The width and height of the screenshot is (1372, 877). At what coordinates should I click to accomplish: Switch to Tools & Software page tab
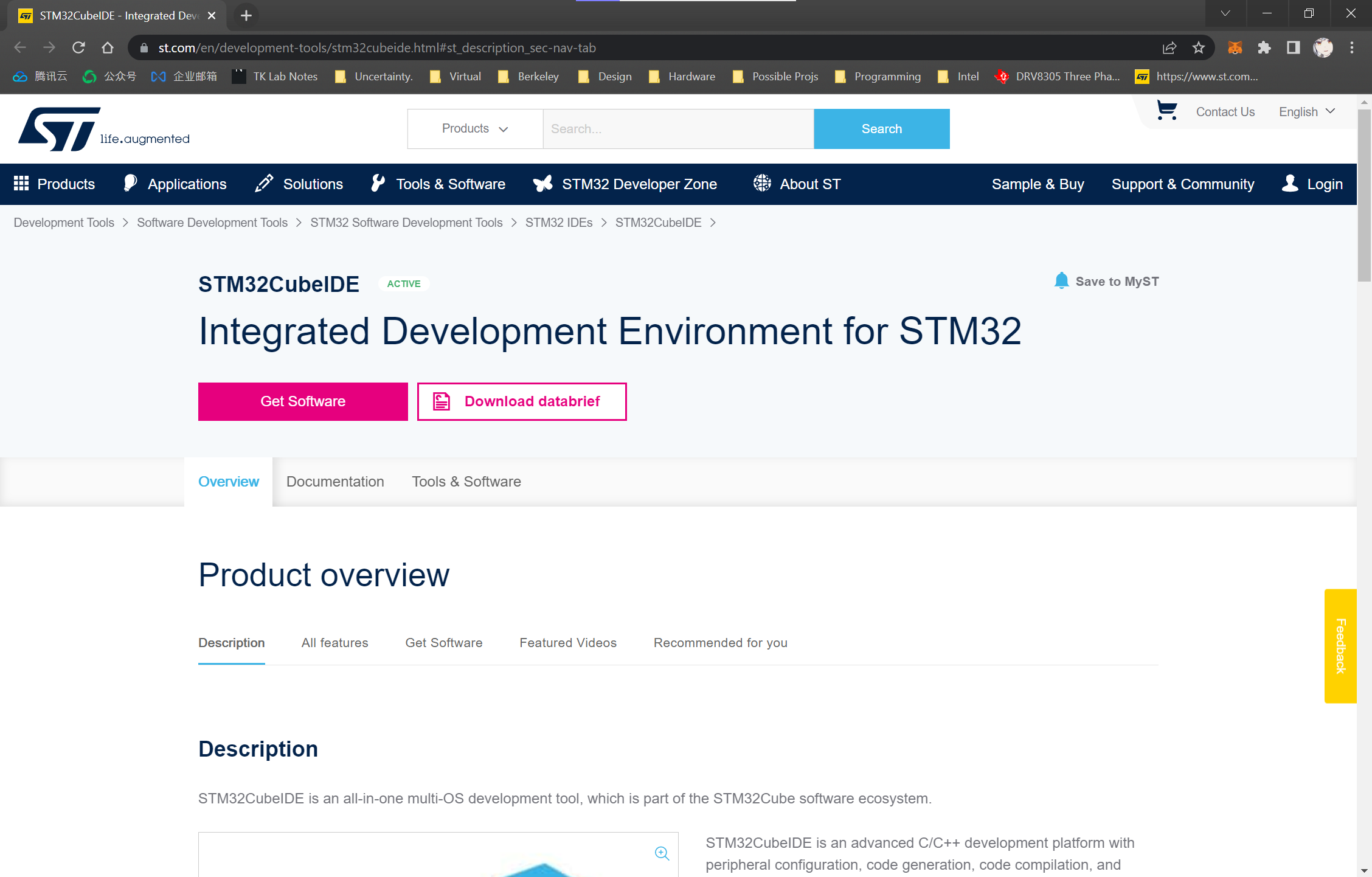click(x=466, y=482)
